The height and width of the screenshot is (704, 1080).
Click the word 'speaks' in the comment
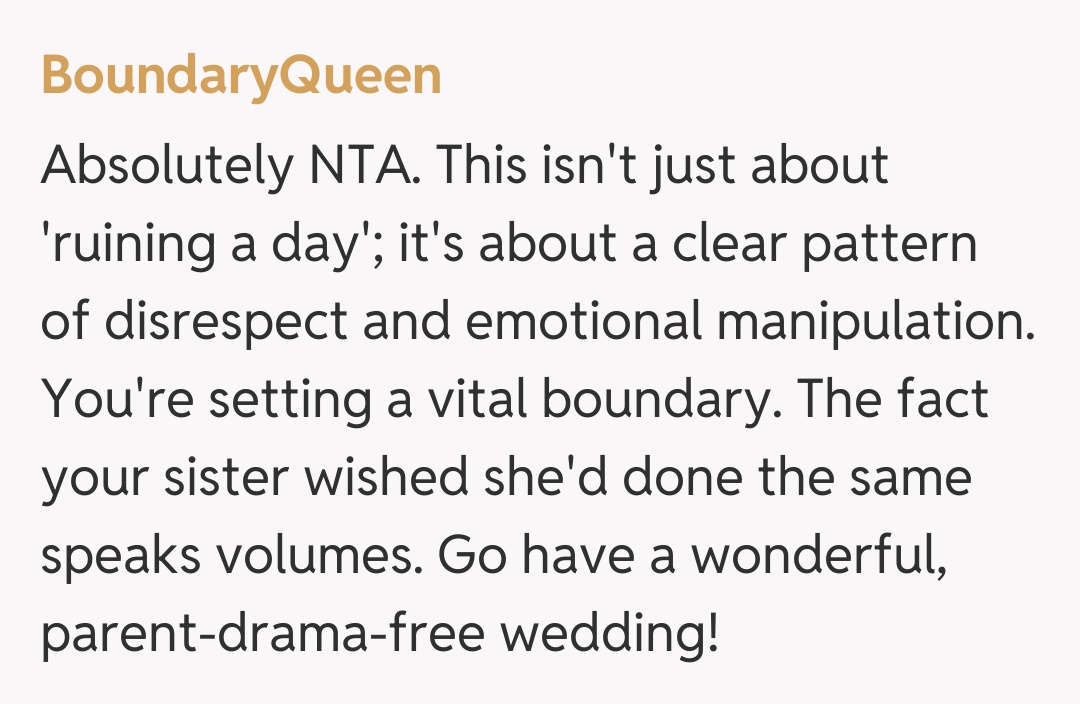tap(123, 556)
